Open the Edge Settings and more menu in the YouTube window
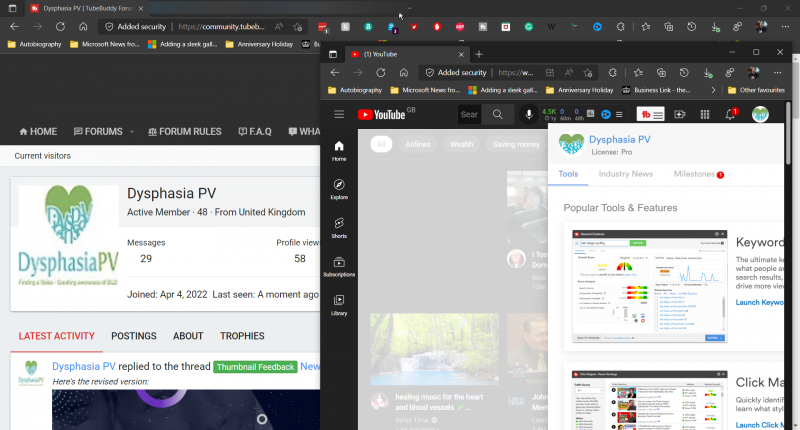This screenshot has width=800, height=430. point(778,72)
